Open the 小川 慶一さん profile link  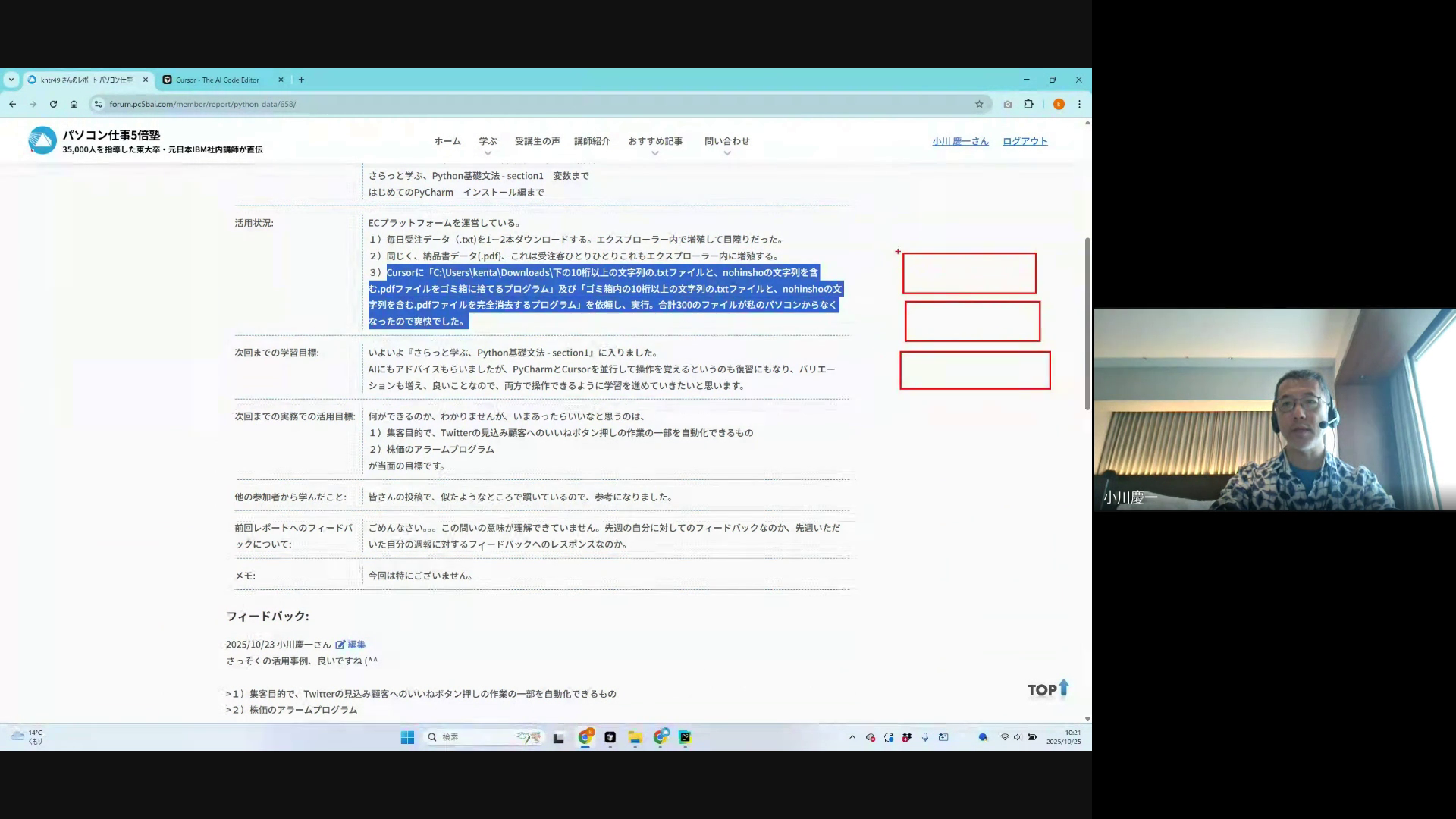point(960,141)
